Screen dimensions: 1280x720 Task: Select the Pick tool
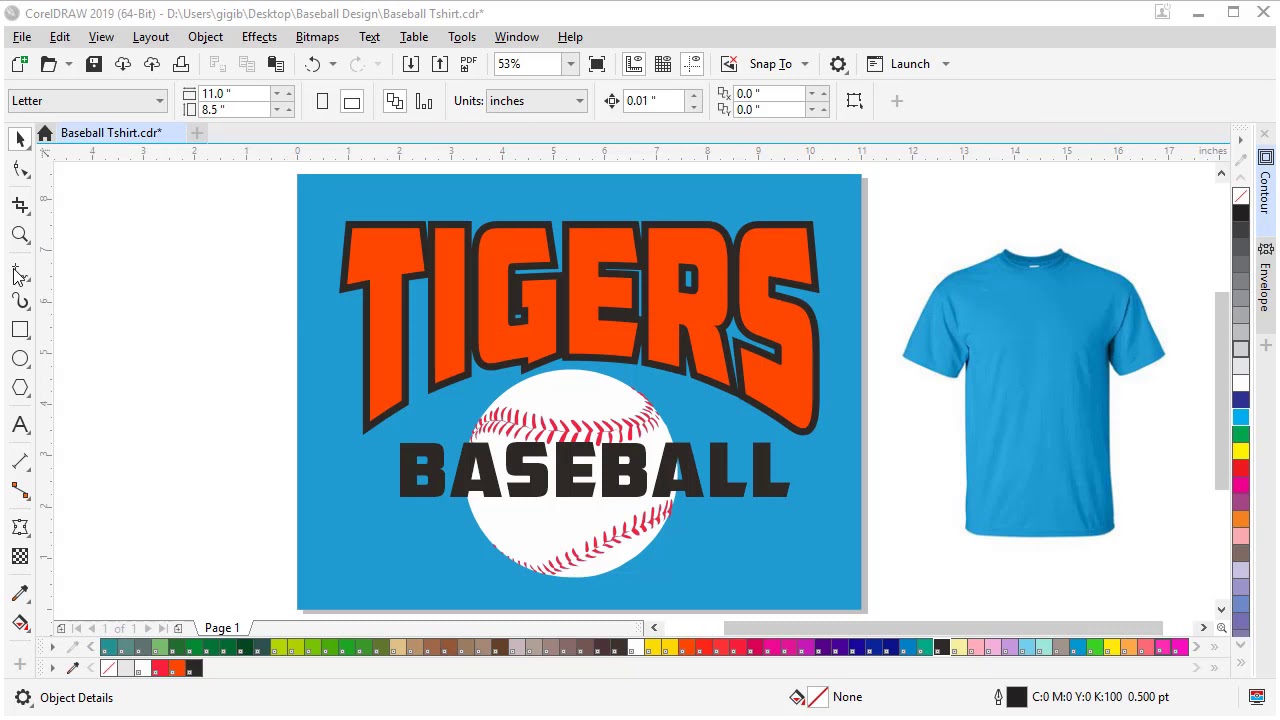20,140
